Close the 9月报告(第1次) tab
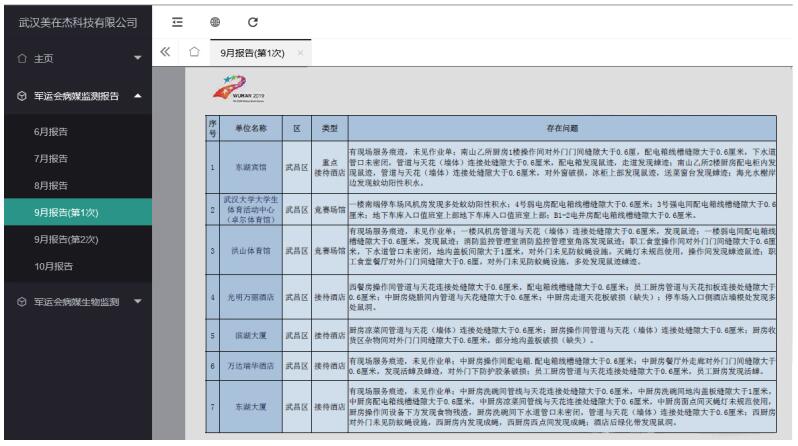 [x=300, y=52]
